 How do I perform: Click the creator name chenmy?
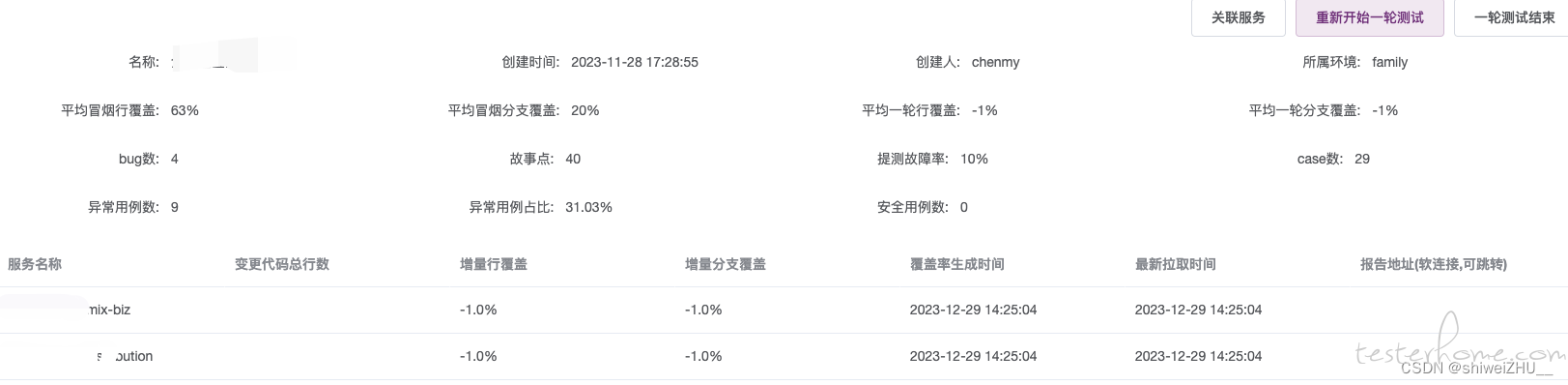click(x=996, y=62)
